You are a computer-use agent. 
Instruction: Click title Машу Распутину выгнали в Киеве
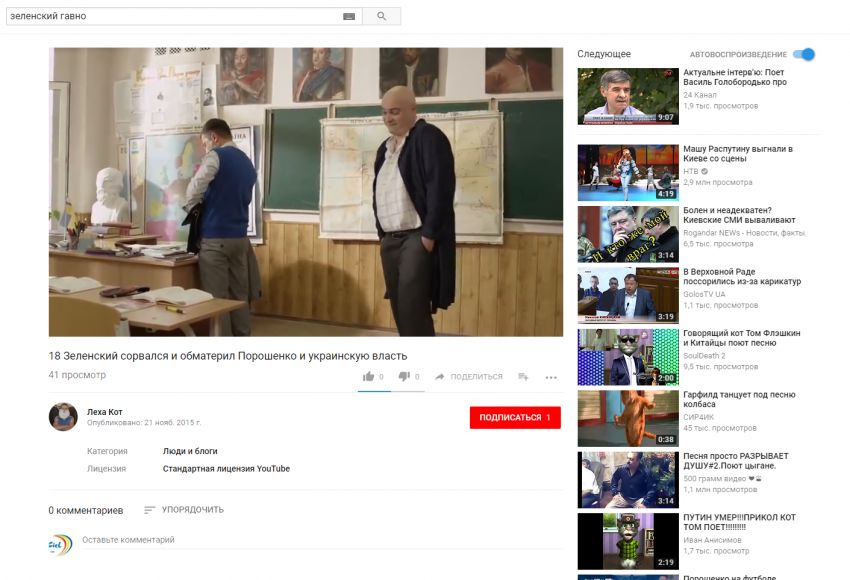click(x=738, y=153)
